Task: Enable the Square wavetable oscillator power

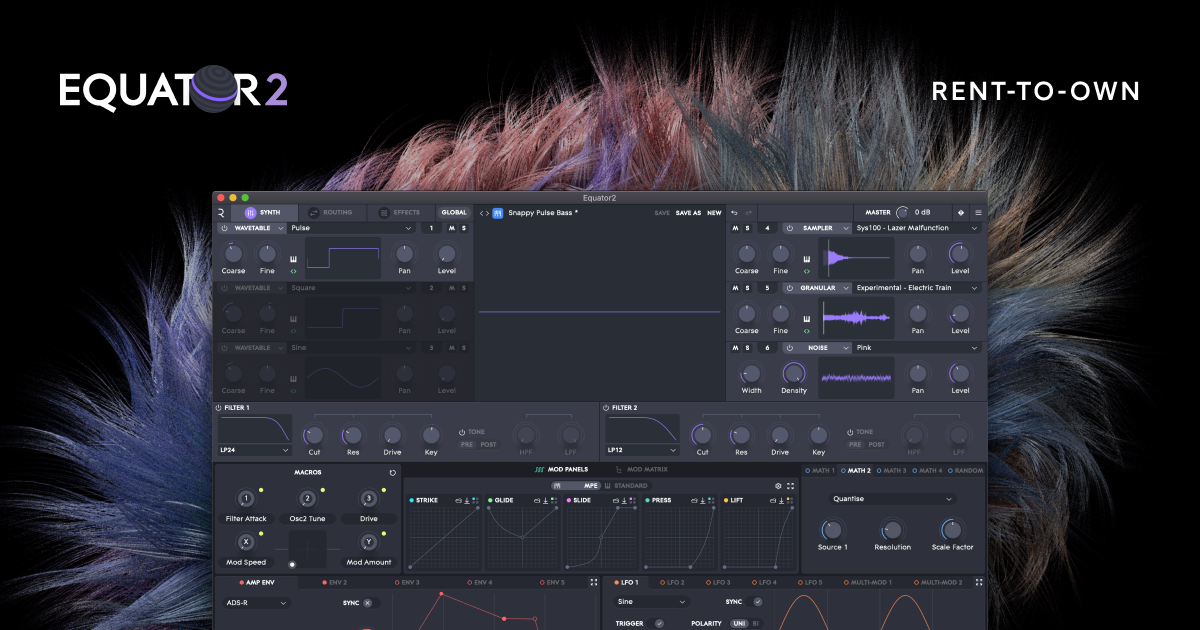Action: 225,288
